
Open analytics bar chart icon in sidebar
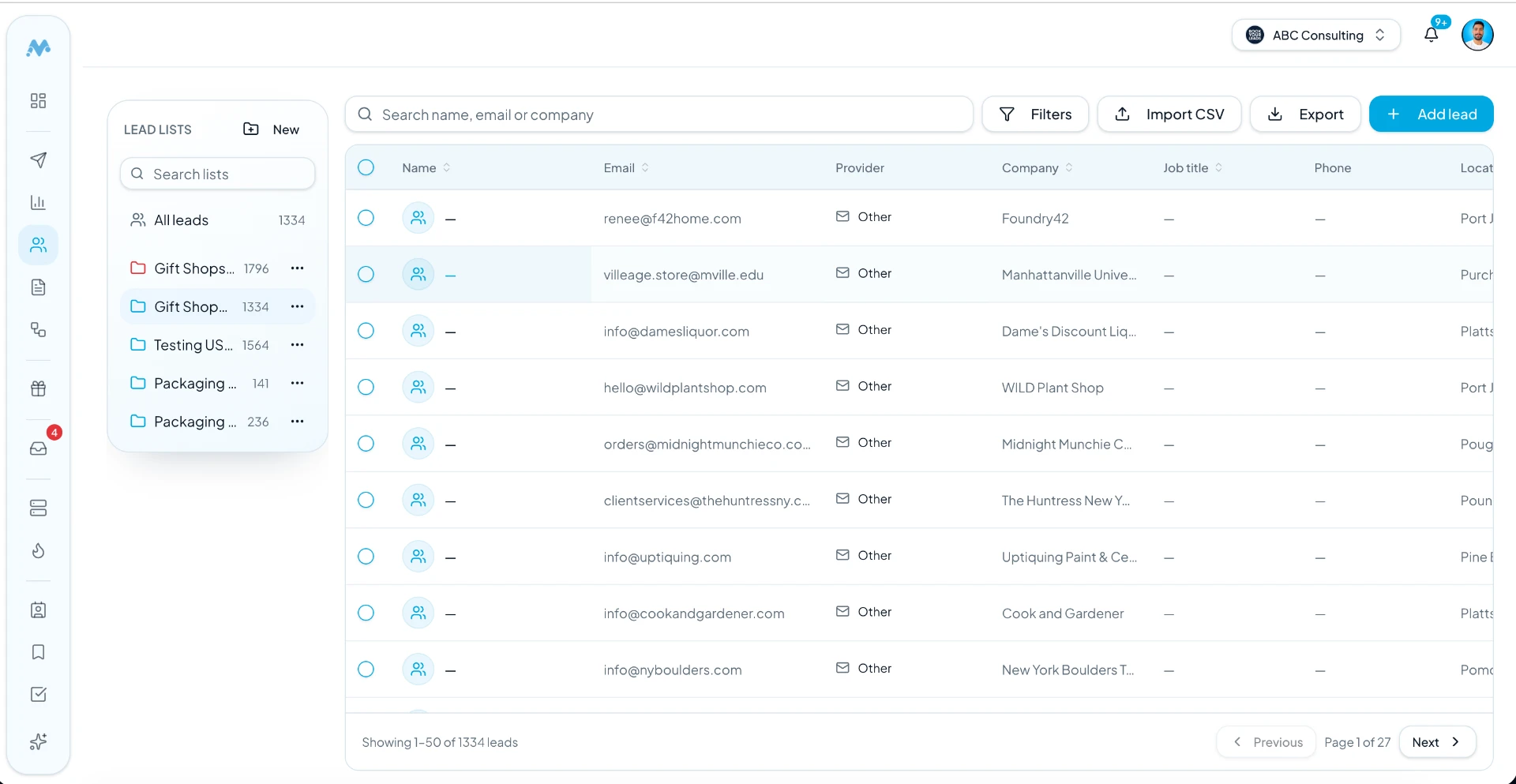pyautogui.click(x=38, y=203)
